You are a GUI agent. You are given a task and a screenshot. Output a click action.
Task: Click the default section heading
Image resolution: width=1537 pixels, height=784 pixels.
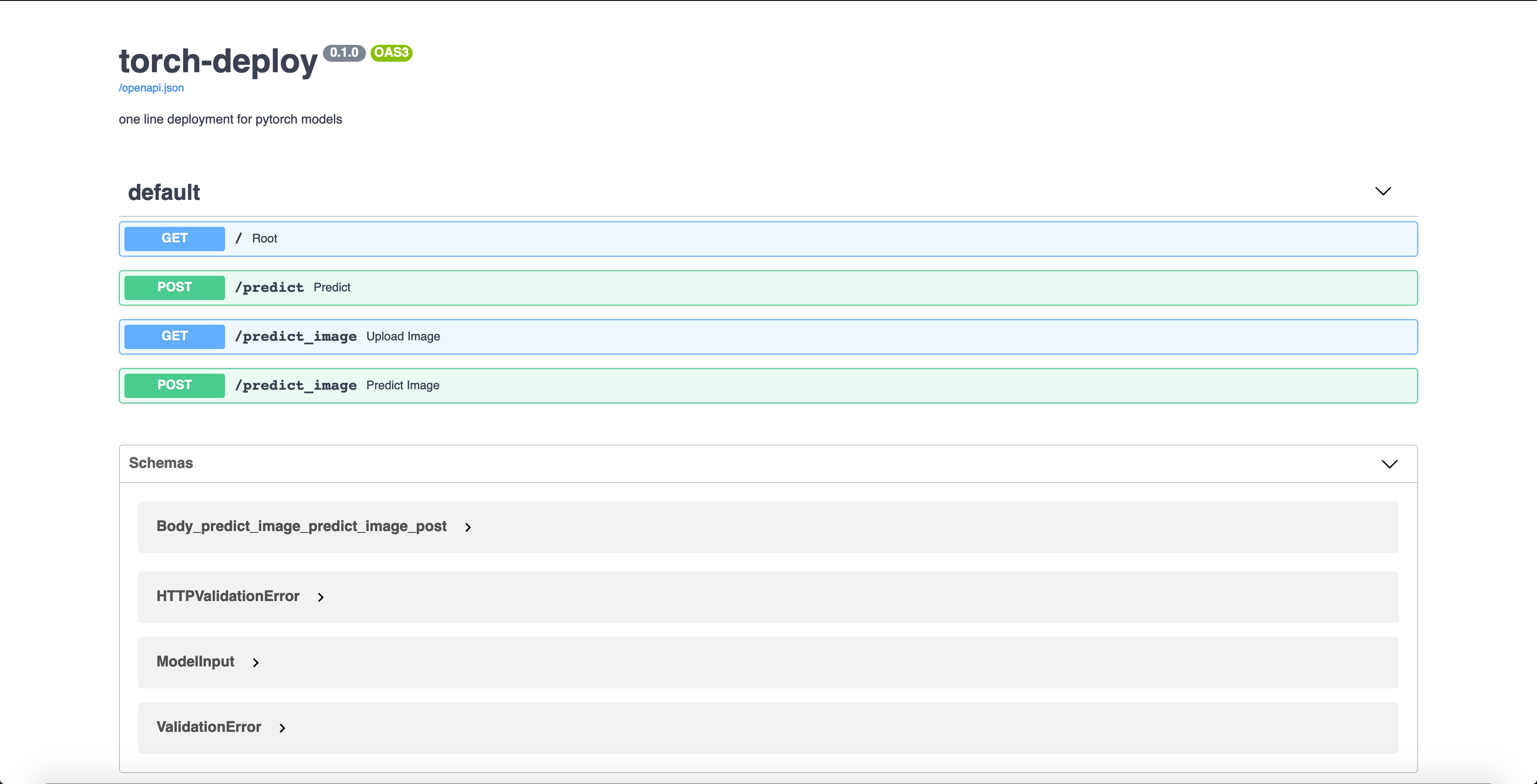pos(163,193)
